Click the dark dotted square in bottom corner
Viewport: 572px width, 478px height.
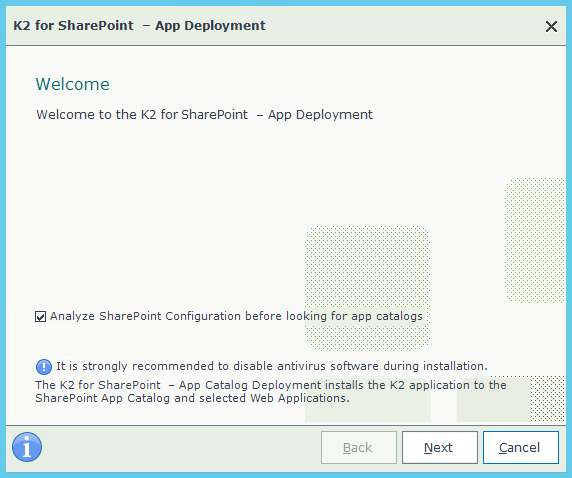click(547, 399)
